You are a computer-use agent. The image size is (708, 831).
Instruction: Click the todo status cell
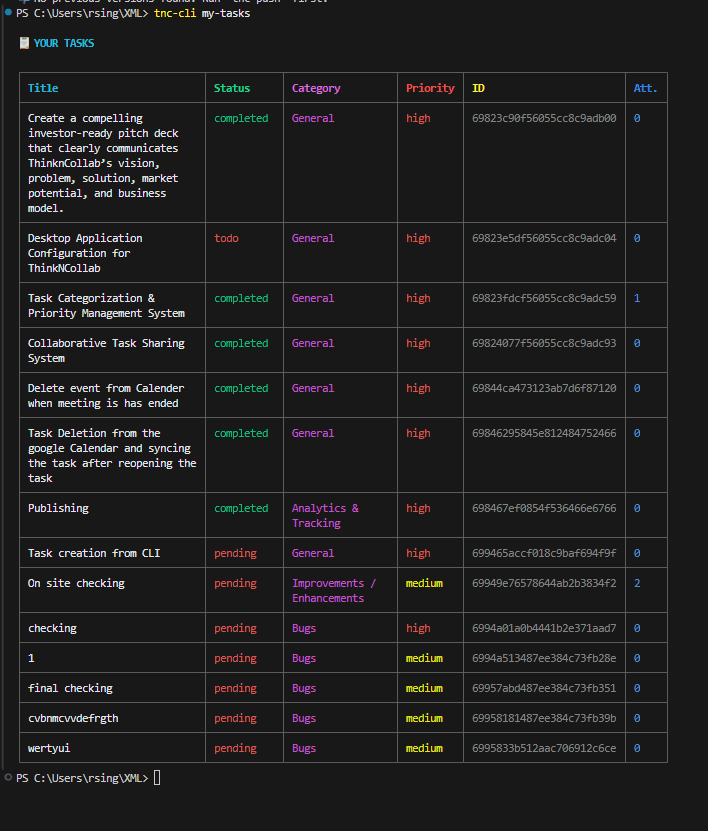click(226, 238)
